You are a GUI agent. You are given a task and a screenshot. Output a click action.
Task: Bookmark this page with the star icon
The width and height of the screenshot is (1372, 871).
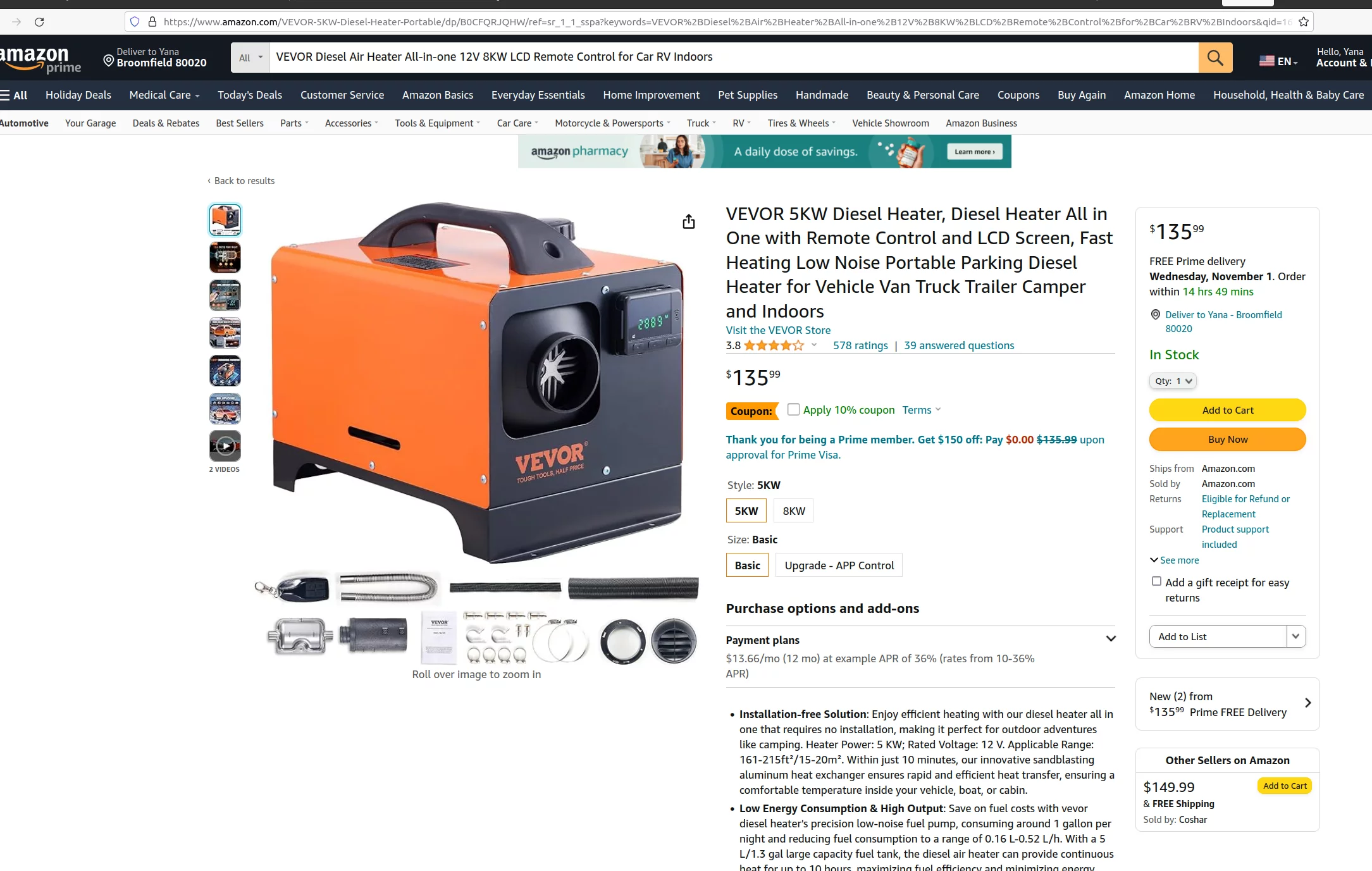click(1303, 22)
